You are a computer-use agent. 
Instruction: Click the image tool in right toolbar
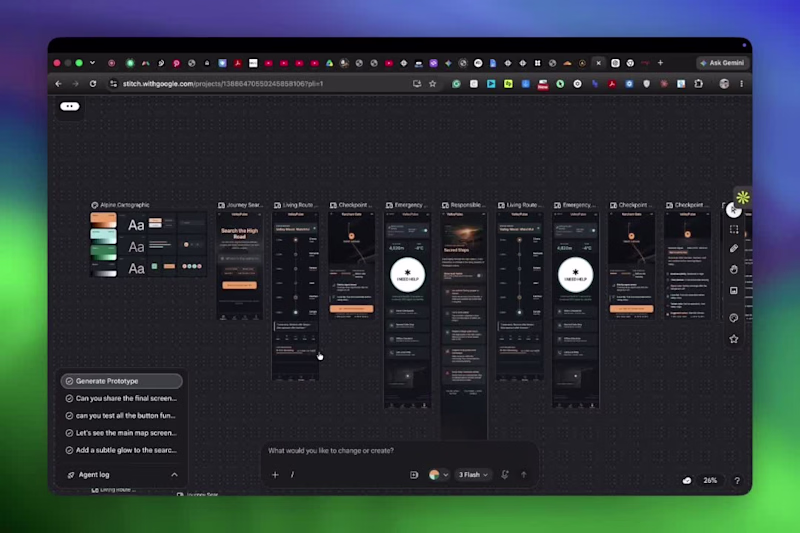coord(734,290)
